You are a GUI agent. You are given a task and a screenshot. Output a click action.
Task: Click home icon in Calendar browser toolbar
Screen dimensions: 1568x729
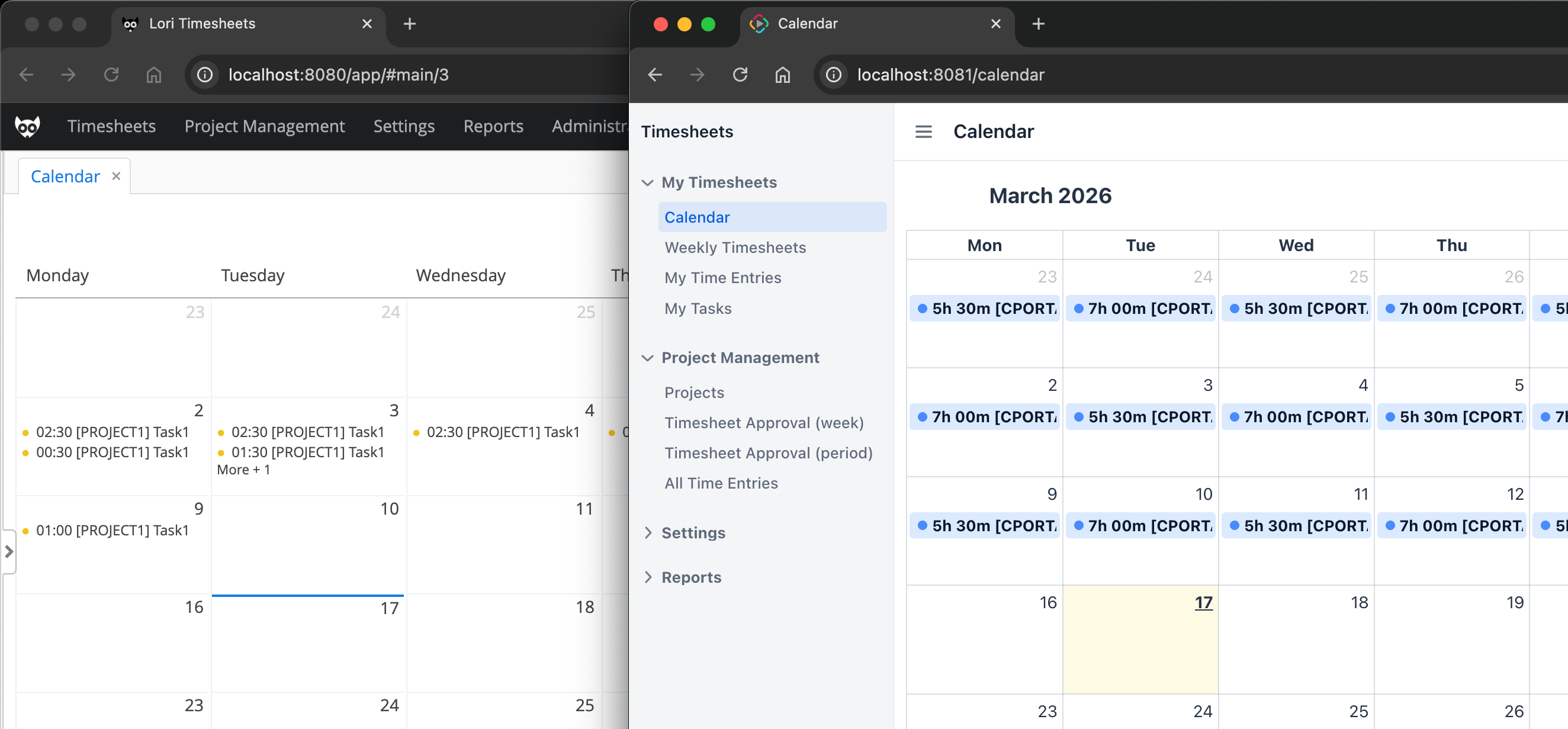click(782, 74)
